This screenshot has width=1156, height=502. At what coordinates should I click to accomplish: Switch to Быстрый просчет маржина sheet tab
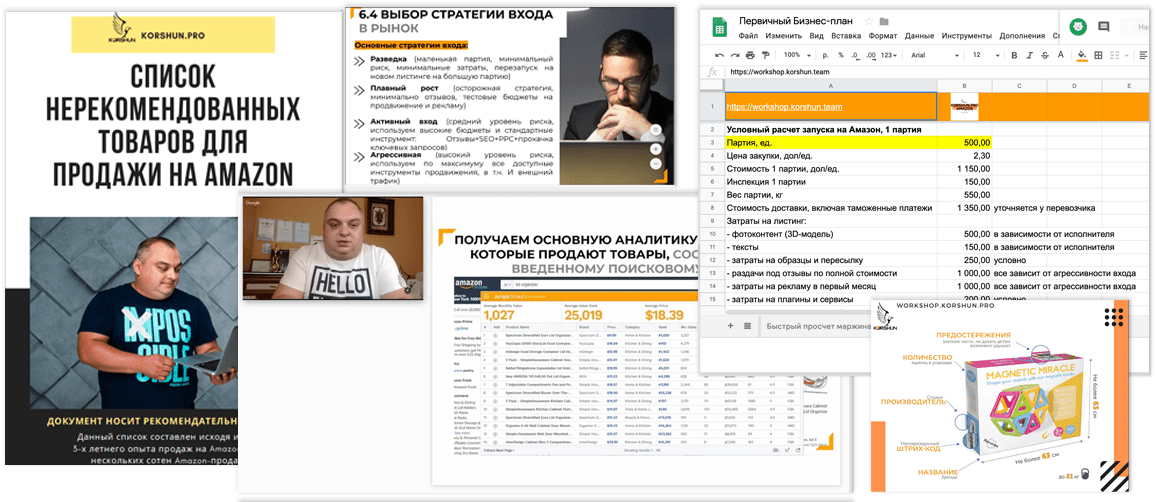click(x=817, y=325)
